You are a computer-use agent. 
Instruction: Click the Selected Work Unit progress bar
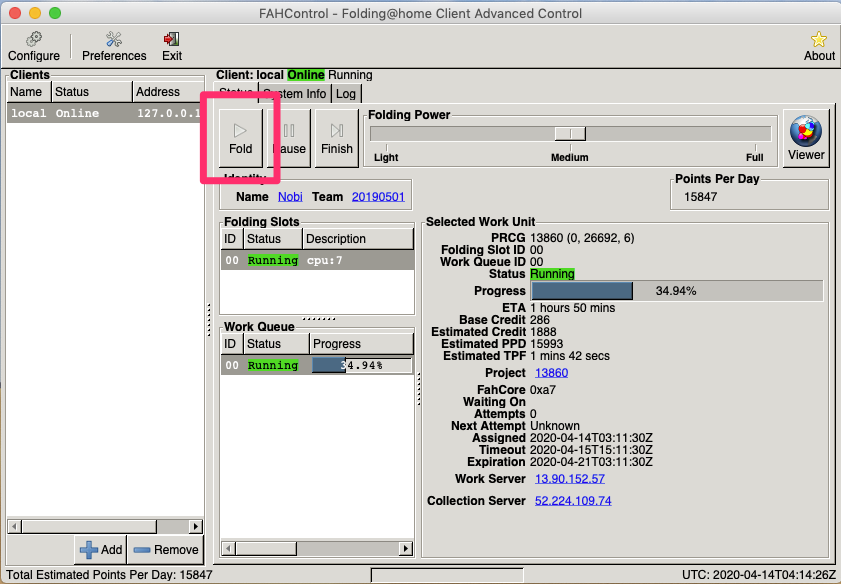[677, 291]
